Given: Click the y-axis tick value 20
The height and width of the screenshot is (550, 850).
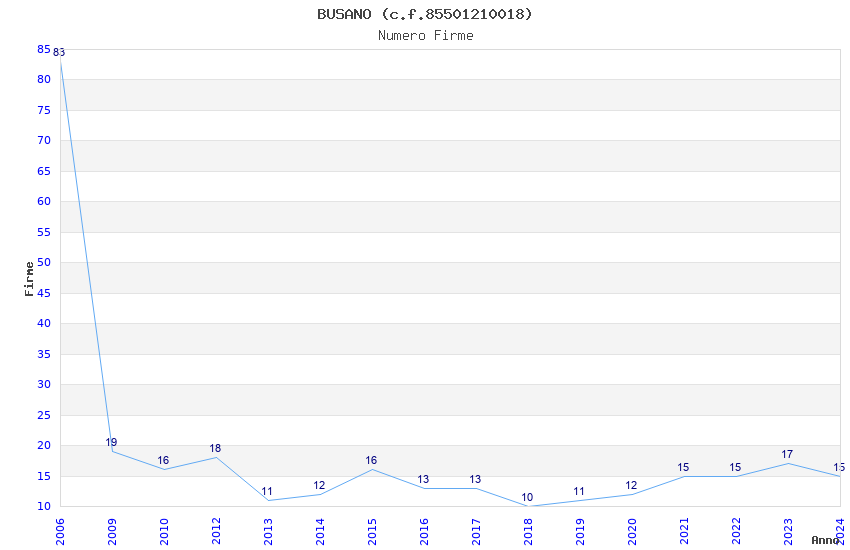Looking at the screenshot, I should (x=44, y=445).
